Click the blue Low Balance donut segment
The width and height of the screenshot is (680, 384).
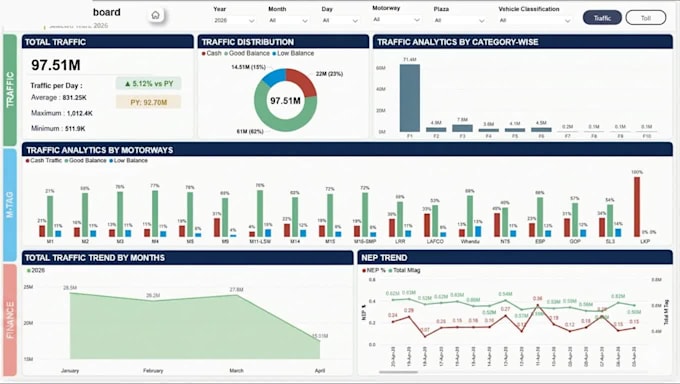pos(273,77)
